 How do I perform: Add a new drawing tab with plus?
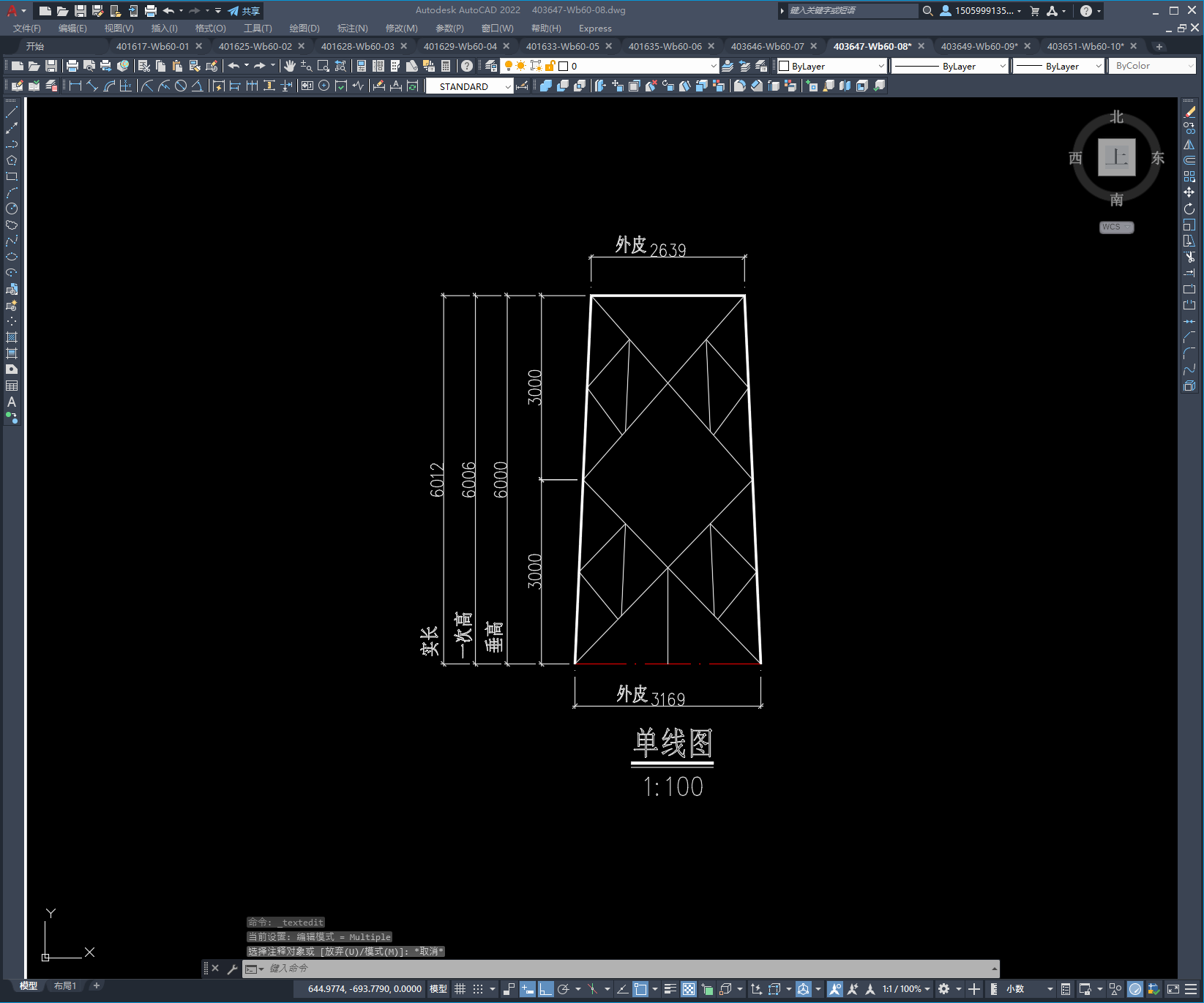tap(1159, 46)
